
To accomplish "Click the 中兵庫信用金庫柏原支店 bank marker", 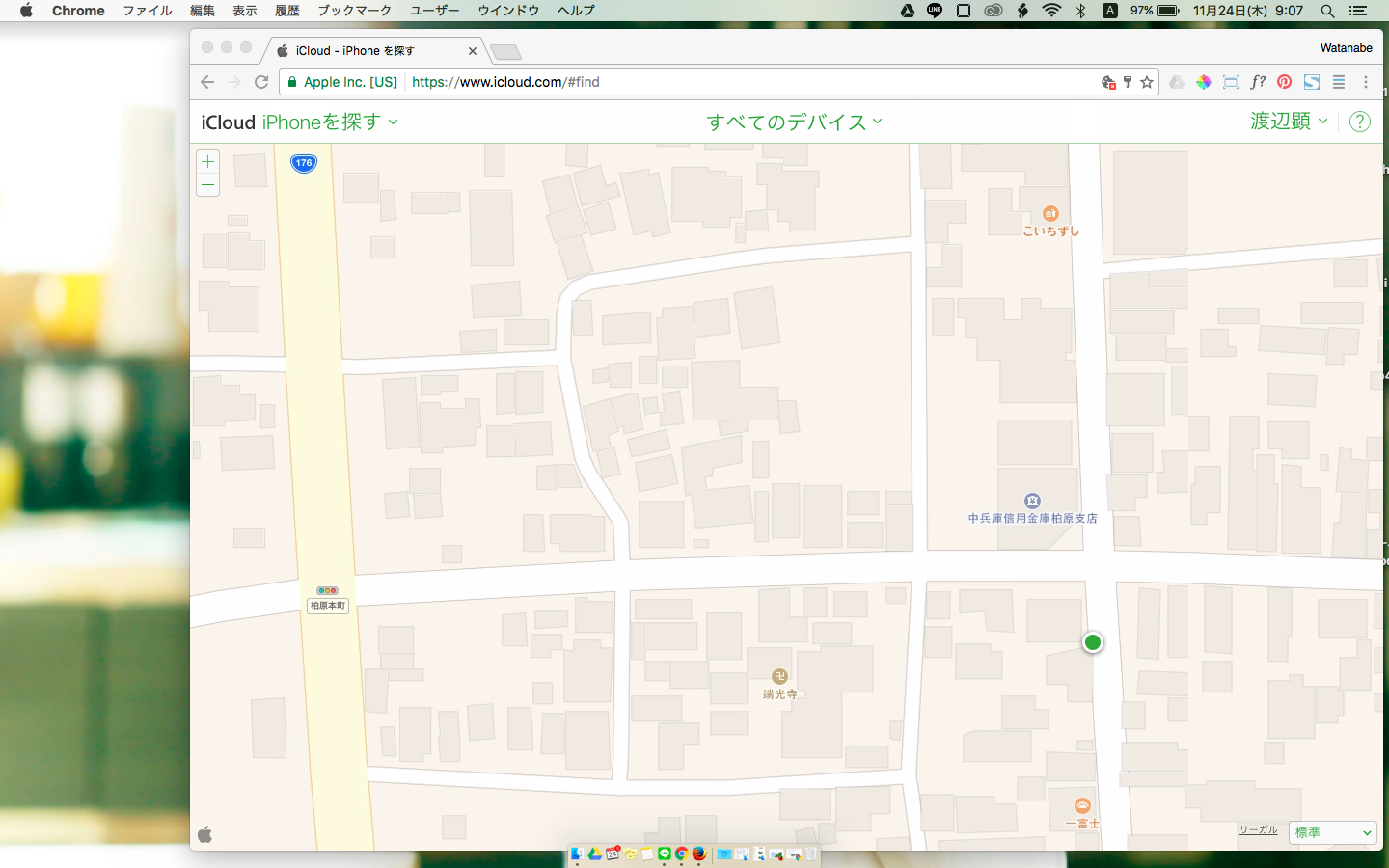I will tap(1032, 501).
